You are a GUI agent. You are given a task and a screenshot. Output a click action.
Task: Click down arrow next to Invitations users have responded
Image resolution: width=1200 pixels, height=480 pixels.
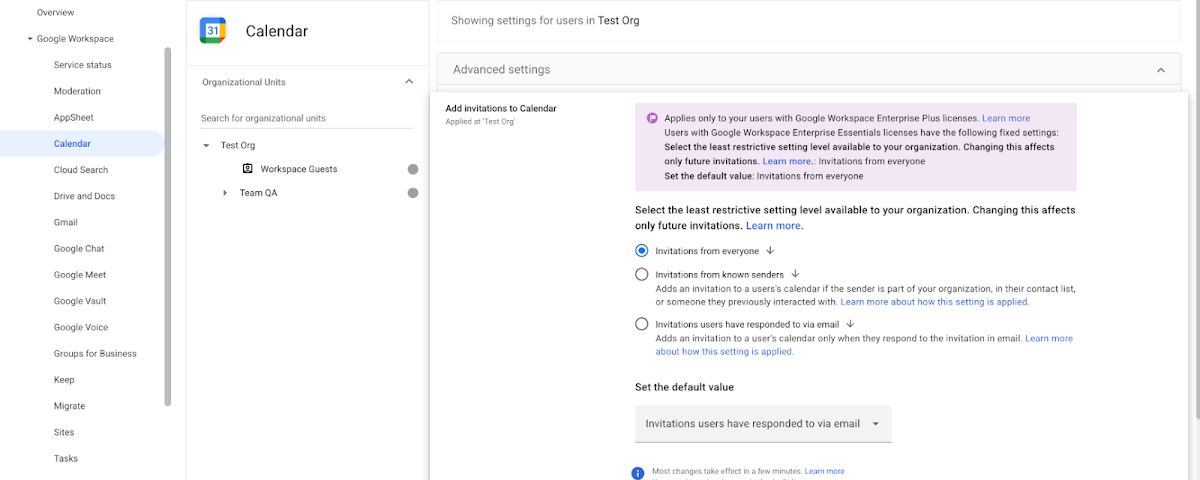point(850,324)
